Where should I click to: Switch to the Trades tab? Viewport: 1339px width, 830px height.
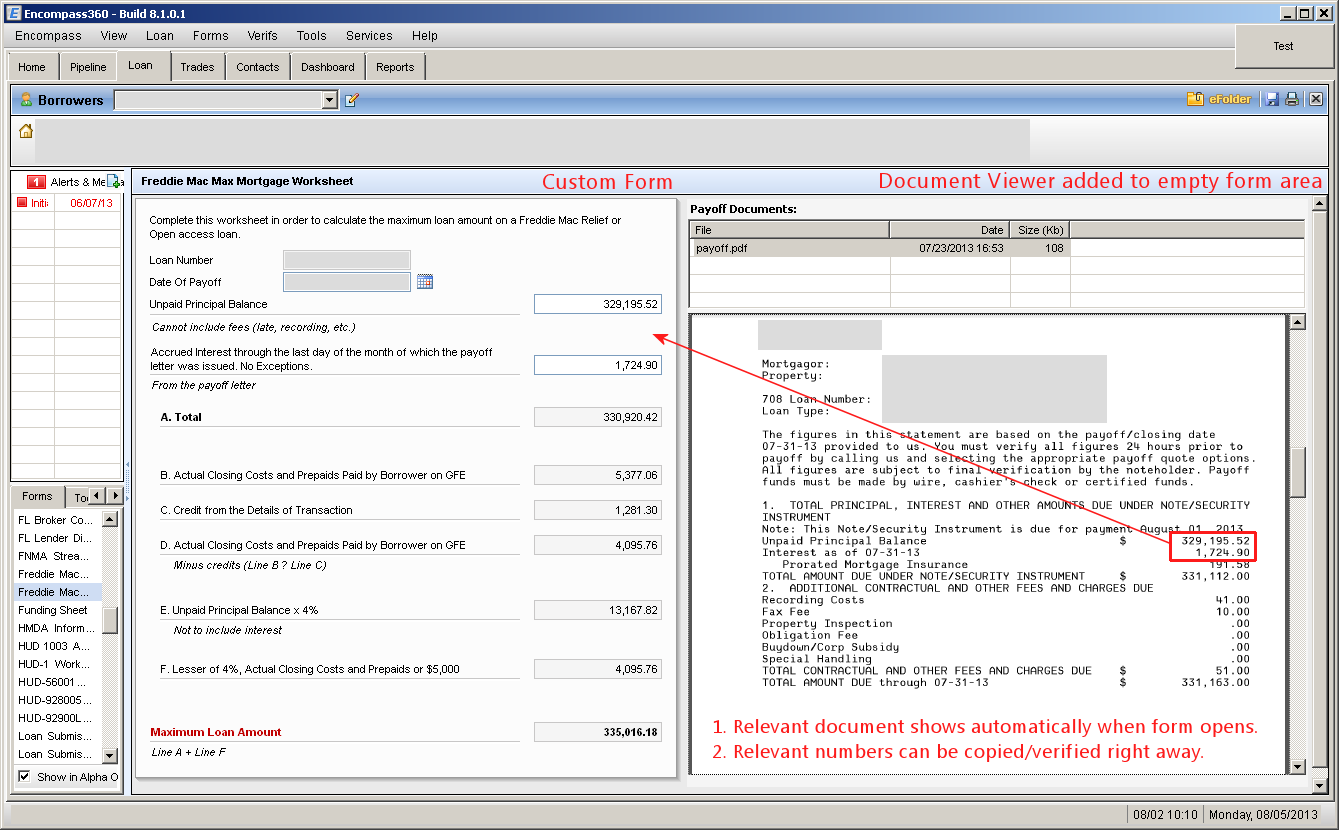197,67
